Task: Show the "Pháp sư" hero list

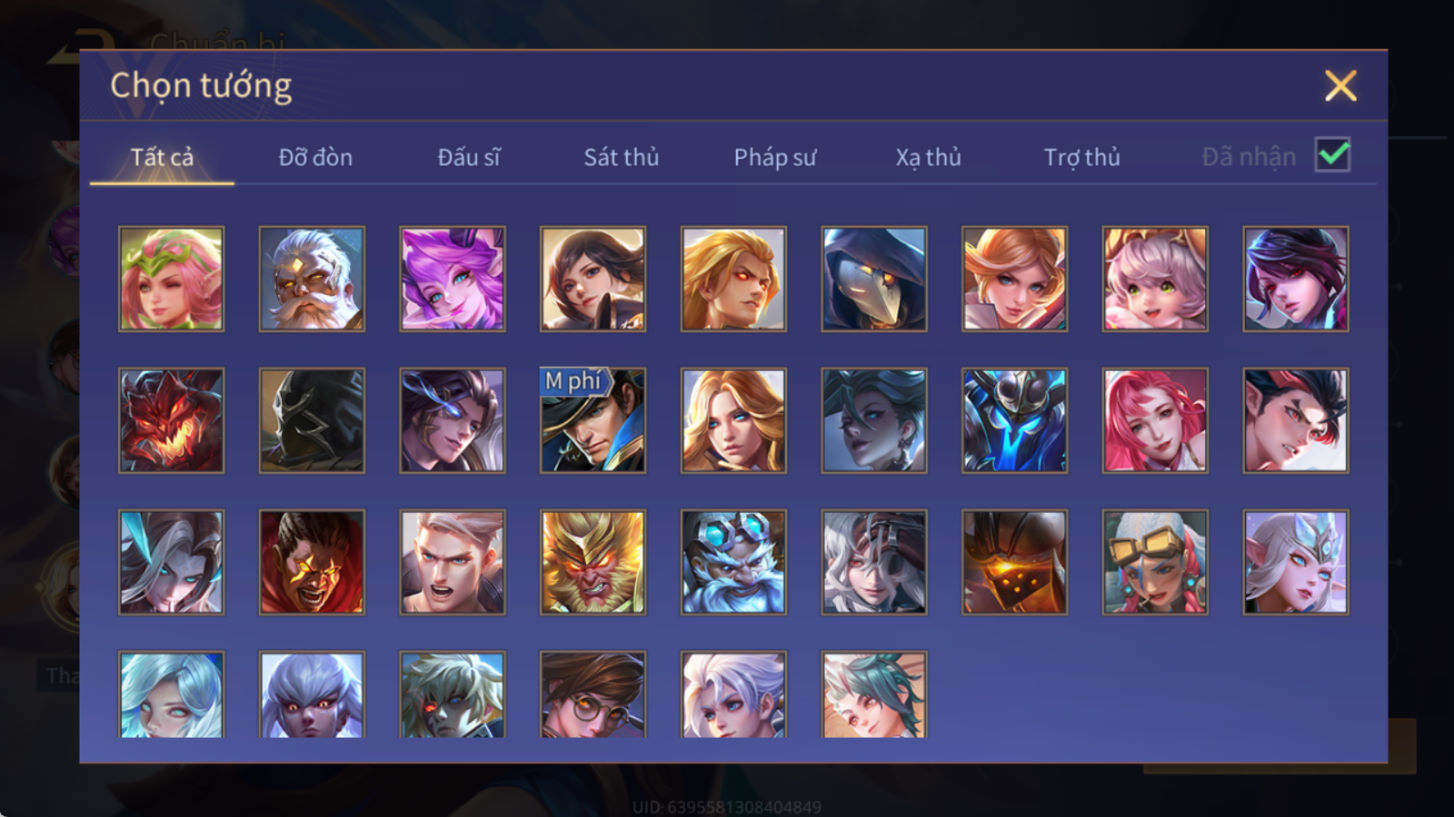Action: [x=775, y=157]
